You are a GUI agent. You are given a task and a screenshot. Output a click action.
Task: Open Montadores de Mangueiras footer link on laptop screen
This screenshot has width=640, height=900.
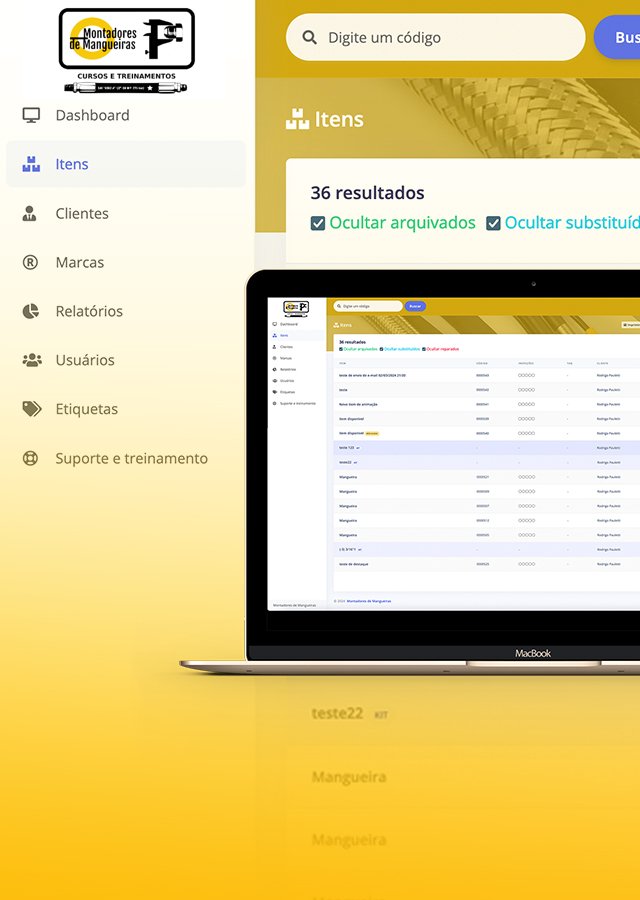pyautogui.click(x=369, y=601)
